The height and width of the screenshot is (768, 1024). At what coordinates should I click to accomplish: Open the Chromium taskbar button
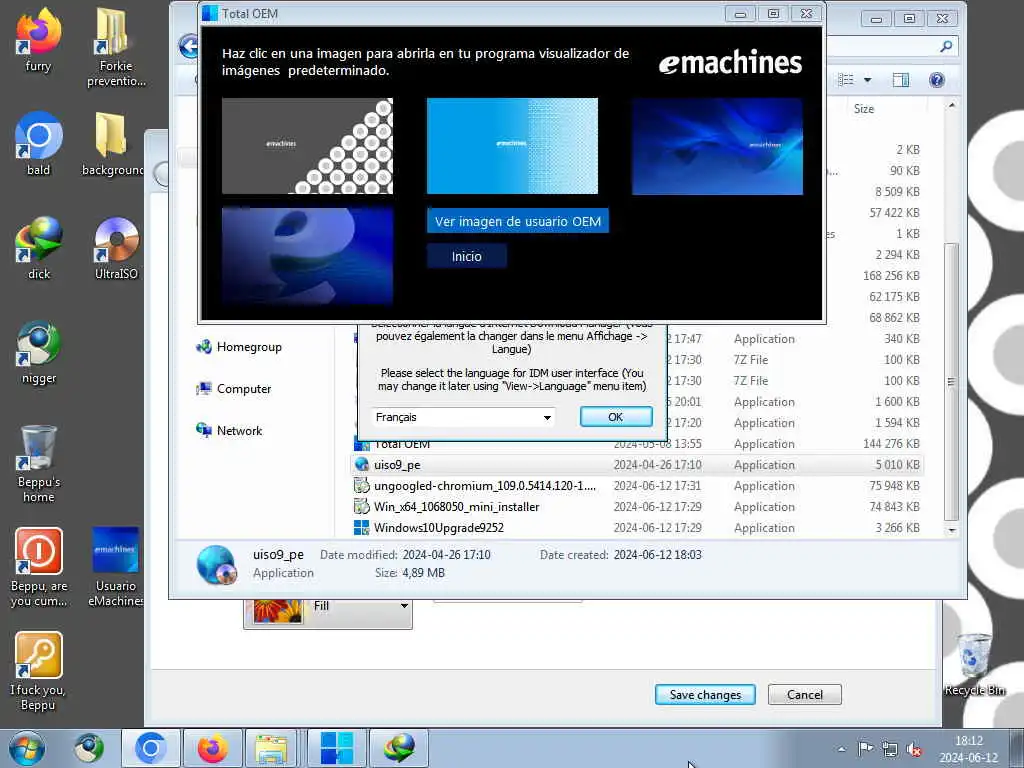[x=150, y=748]
